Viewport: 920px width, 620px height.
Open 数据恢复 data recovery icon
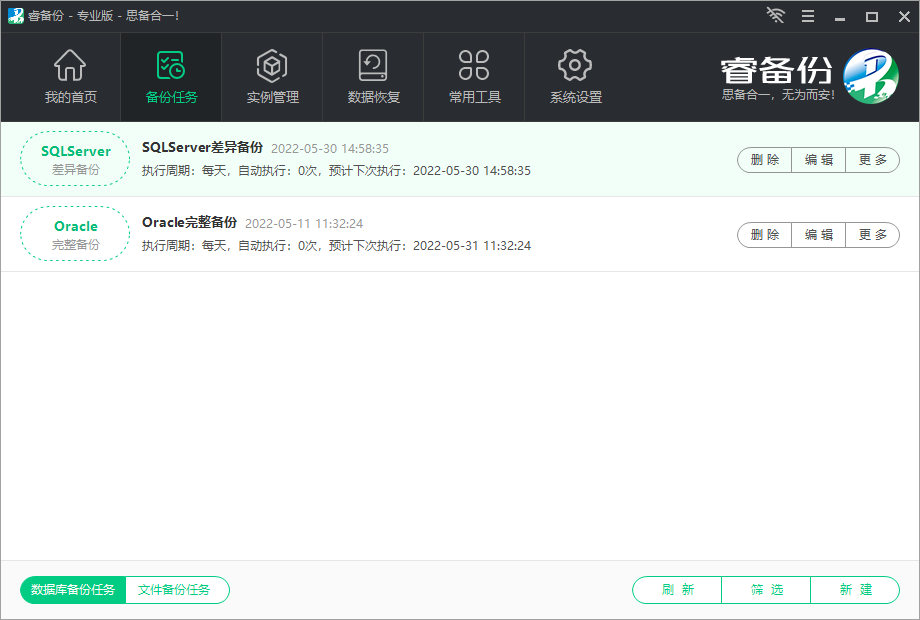pos(373,65)
